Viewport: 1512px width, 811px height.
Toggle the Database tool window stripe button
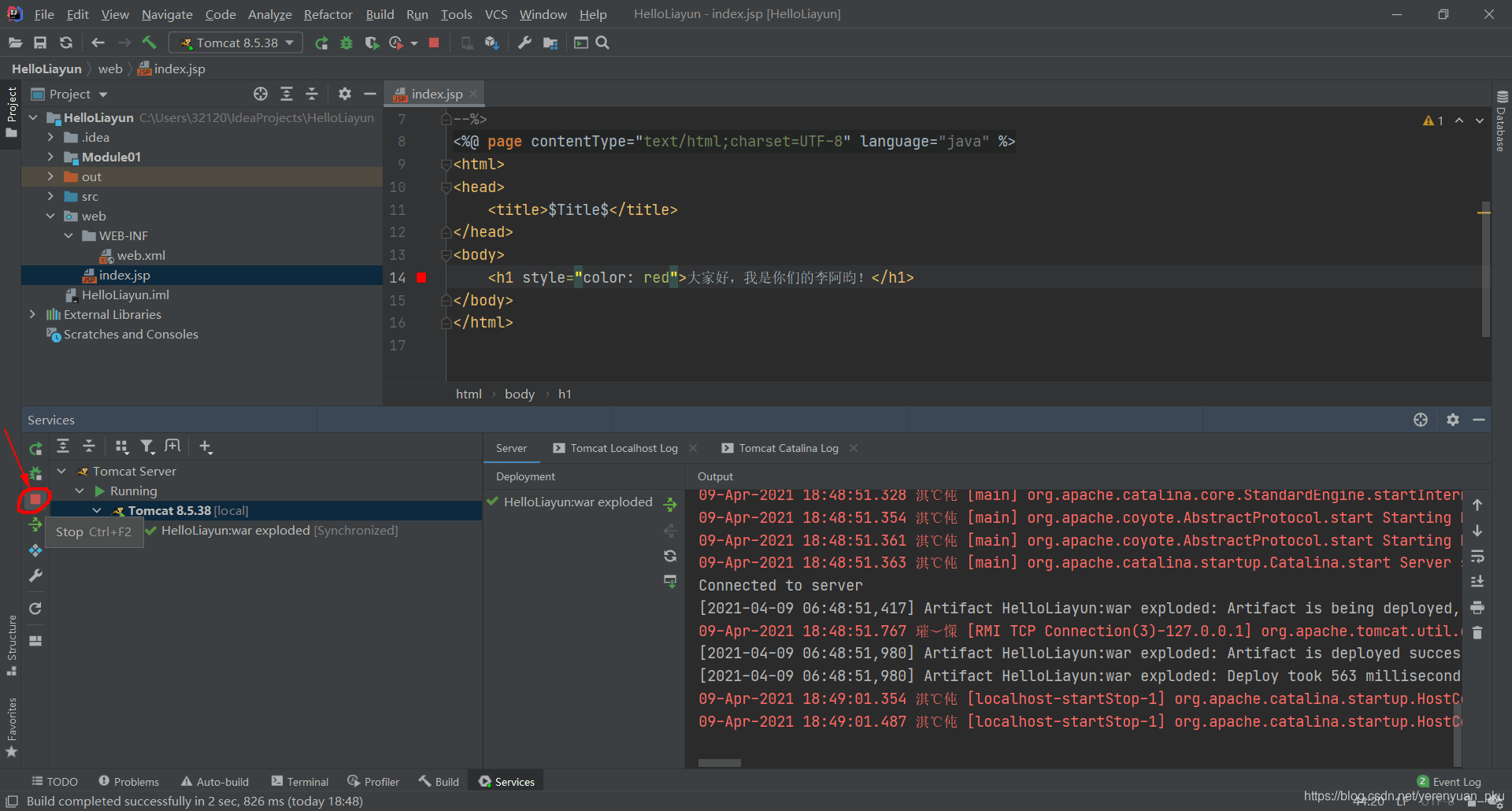tap(1501, 120)
